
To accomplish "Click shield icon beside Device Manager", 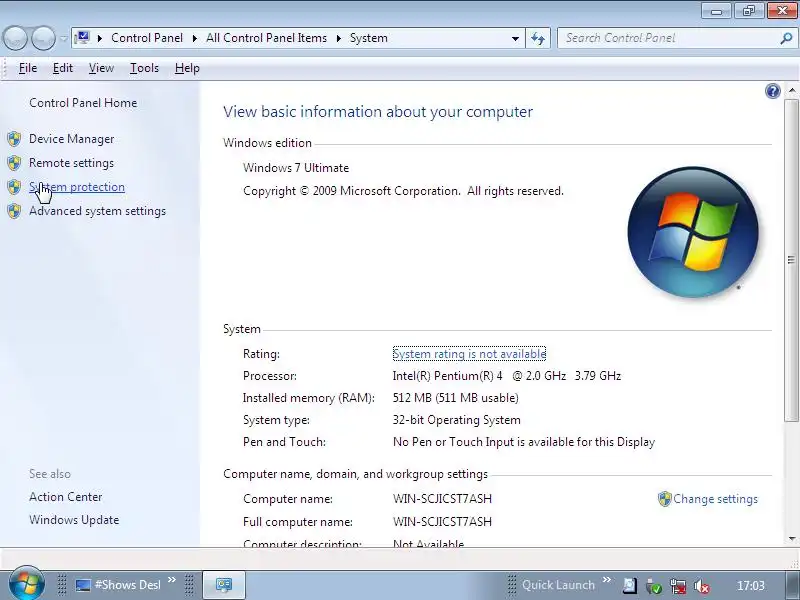I will pyautogui.click(x=14, y=139).
